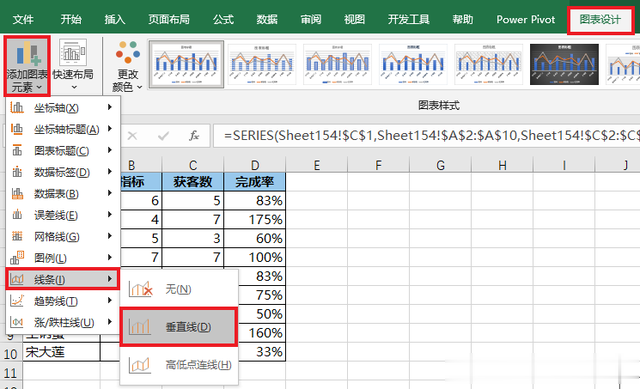The width and height of the screenshot is (640, 389).
Task: Select 图例(L) menu entry
Action: tap(63, 258)
